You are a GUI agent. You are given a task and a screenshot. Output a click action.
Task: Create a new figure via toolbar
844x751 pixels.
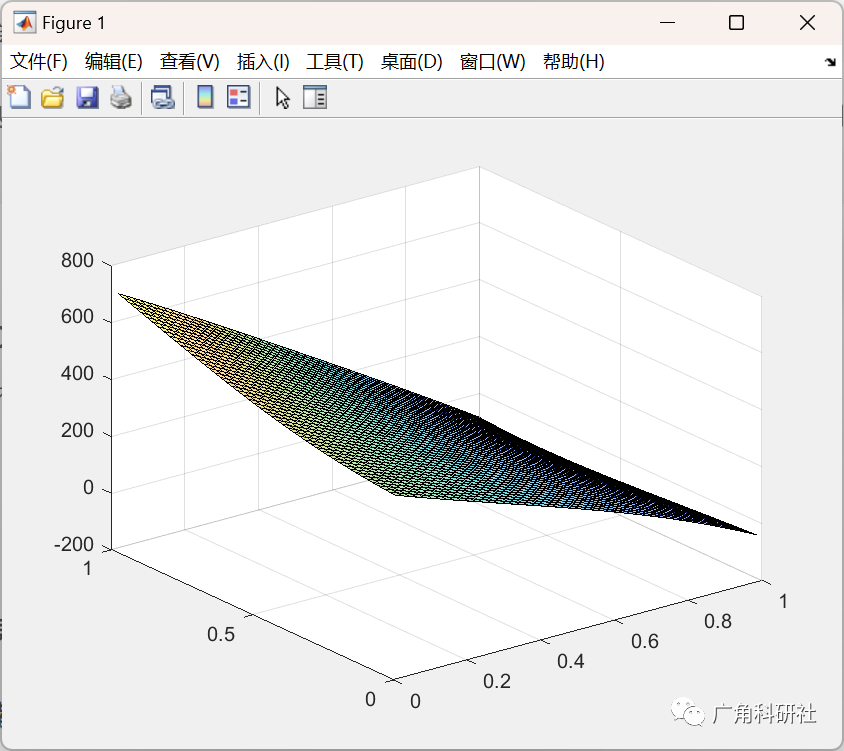(18, 97)
